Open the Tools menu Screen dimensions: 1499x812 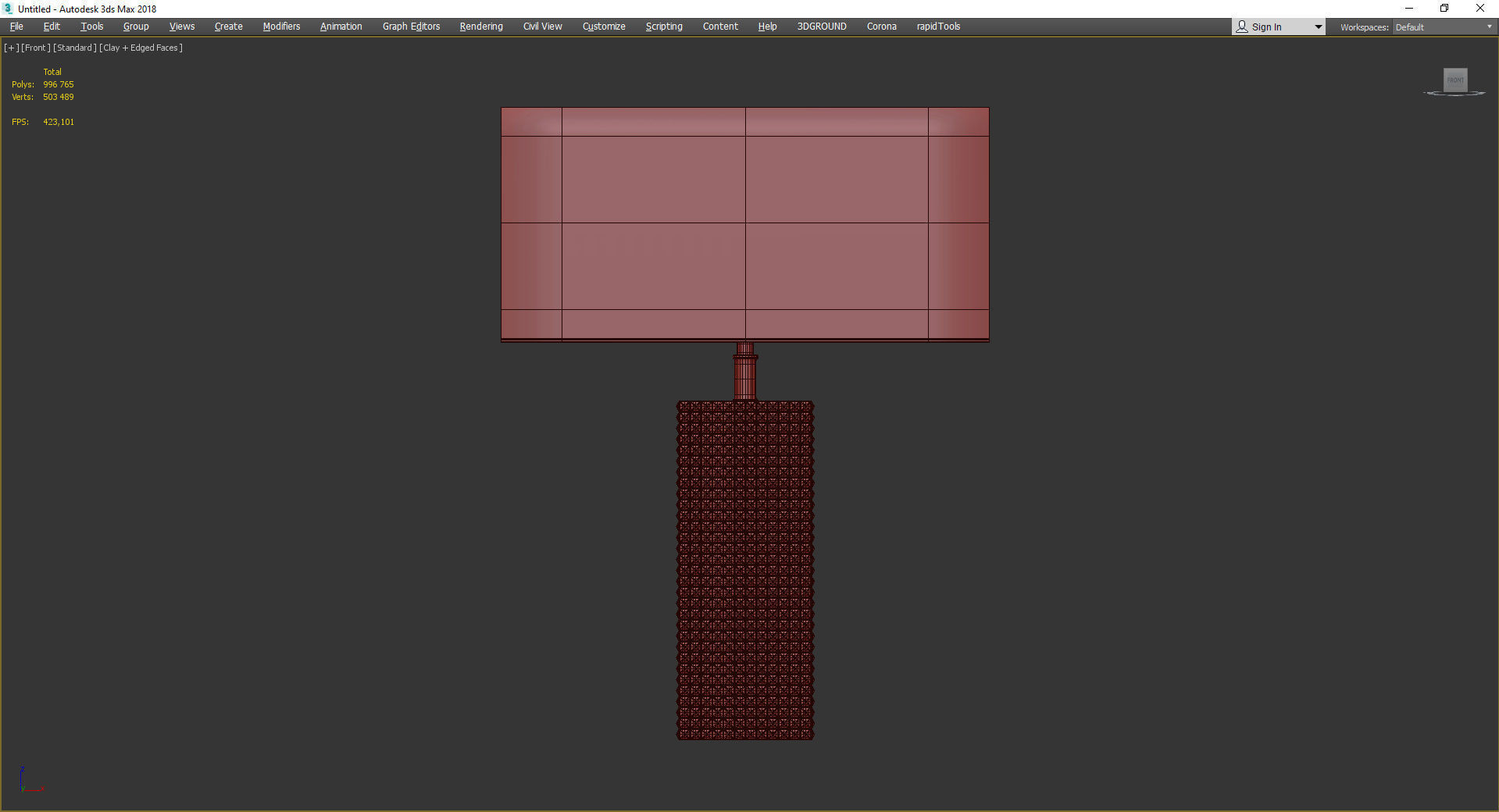pos(91,27)
